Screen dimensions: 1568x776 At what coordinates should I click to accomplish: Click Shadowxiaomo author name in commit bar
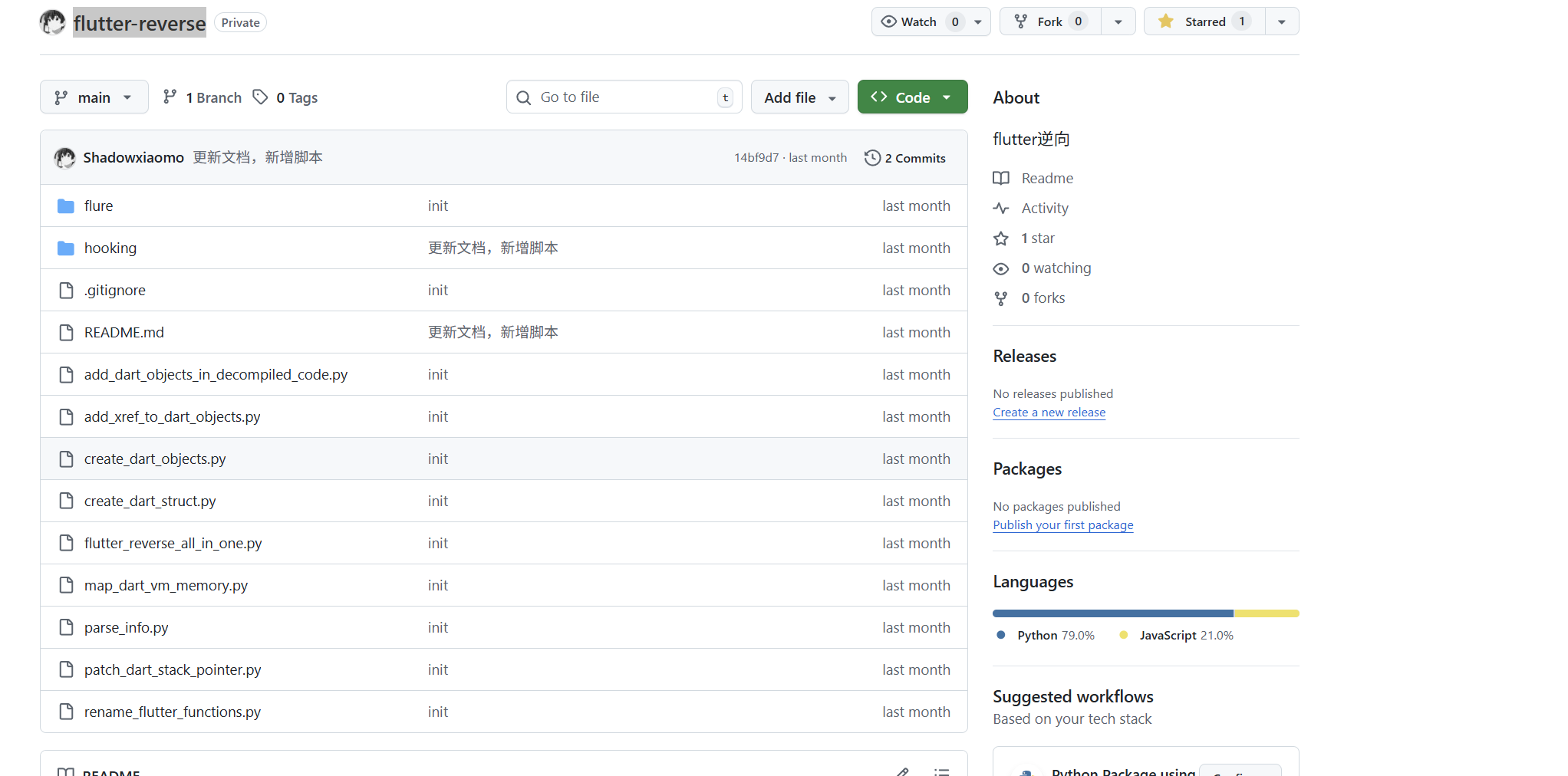click(x=133, y=158)
